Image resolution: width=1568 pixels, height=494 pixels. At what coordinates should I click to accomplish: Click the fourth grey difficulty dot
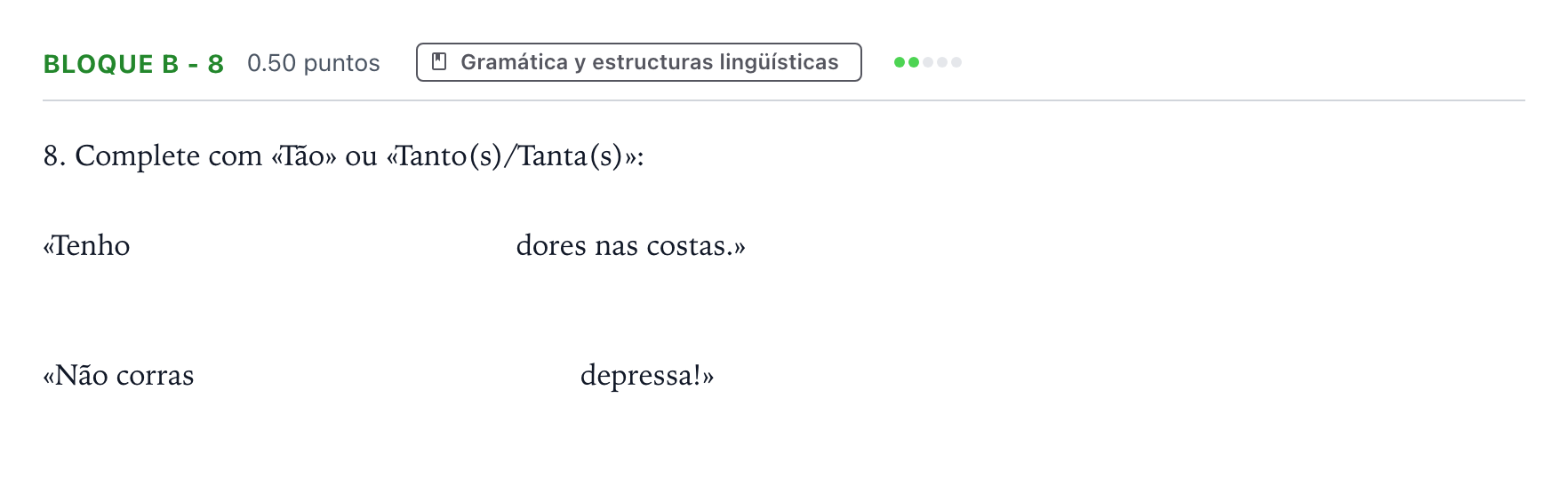point(942,62)
